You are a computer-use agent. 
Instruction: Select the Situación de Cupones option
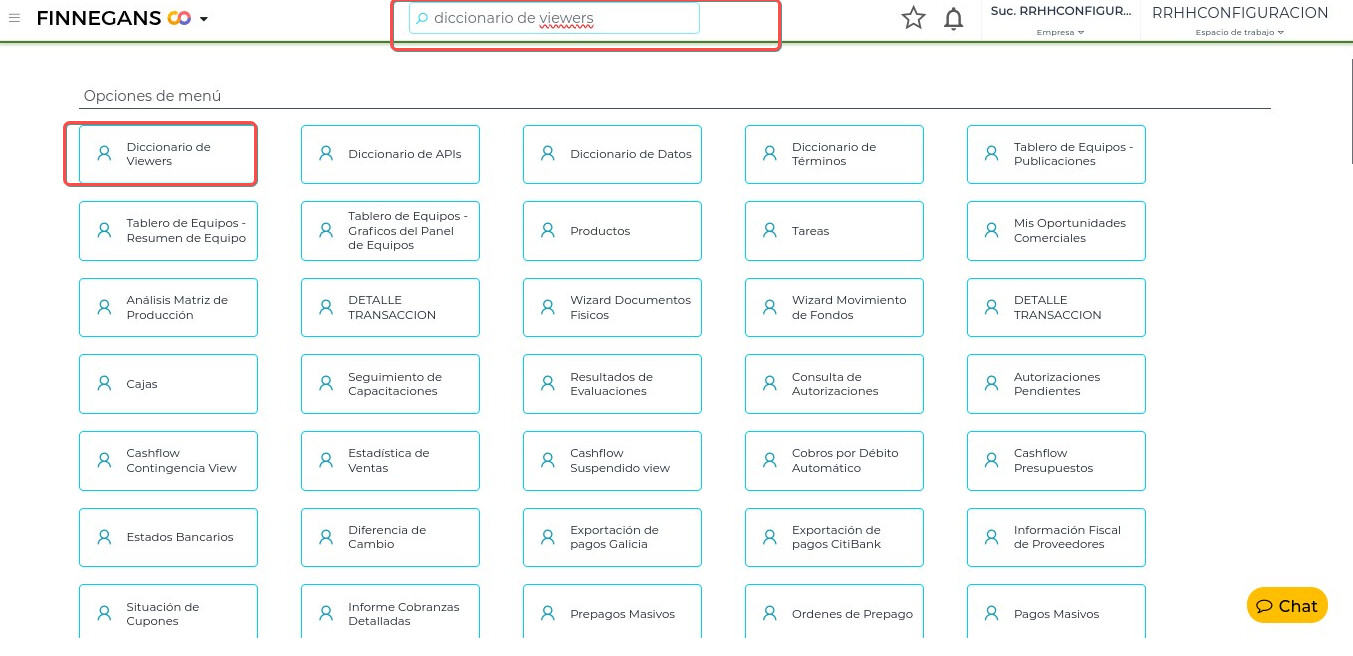click(168, 612)
